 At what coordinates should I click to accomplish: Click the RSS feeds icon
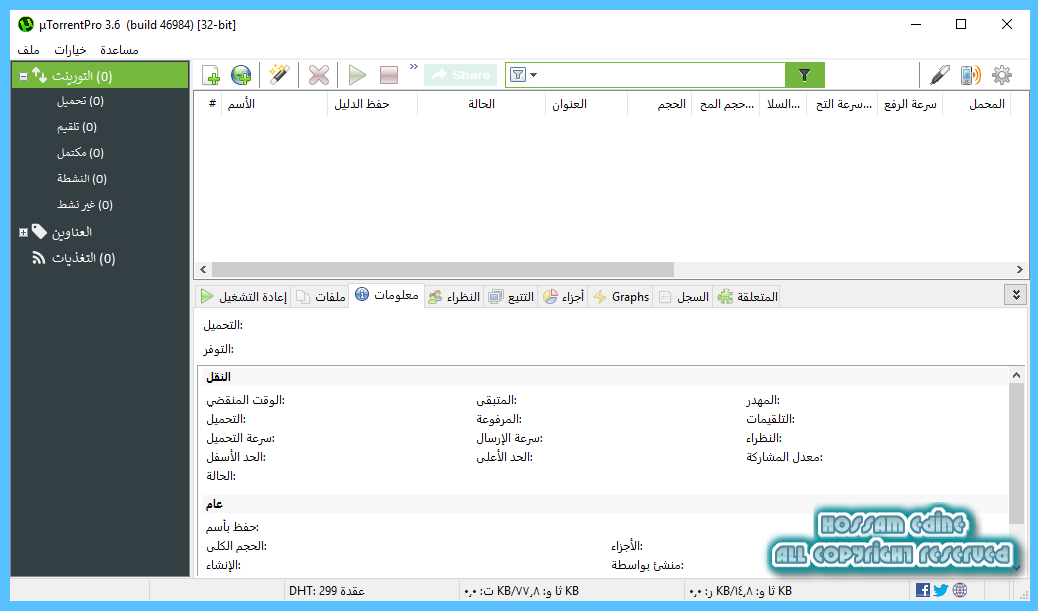pos(39,258)
